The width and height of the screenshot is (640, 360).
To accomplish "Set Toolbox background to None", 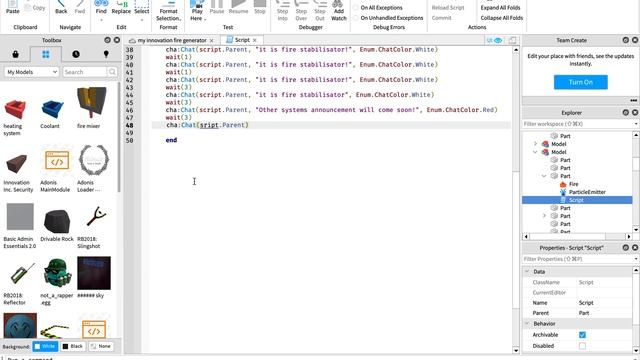I will 100,346.
